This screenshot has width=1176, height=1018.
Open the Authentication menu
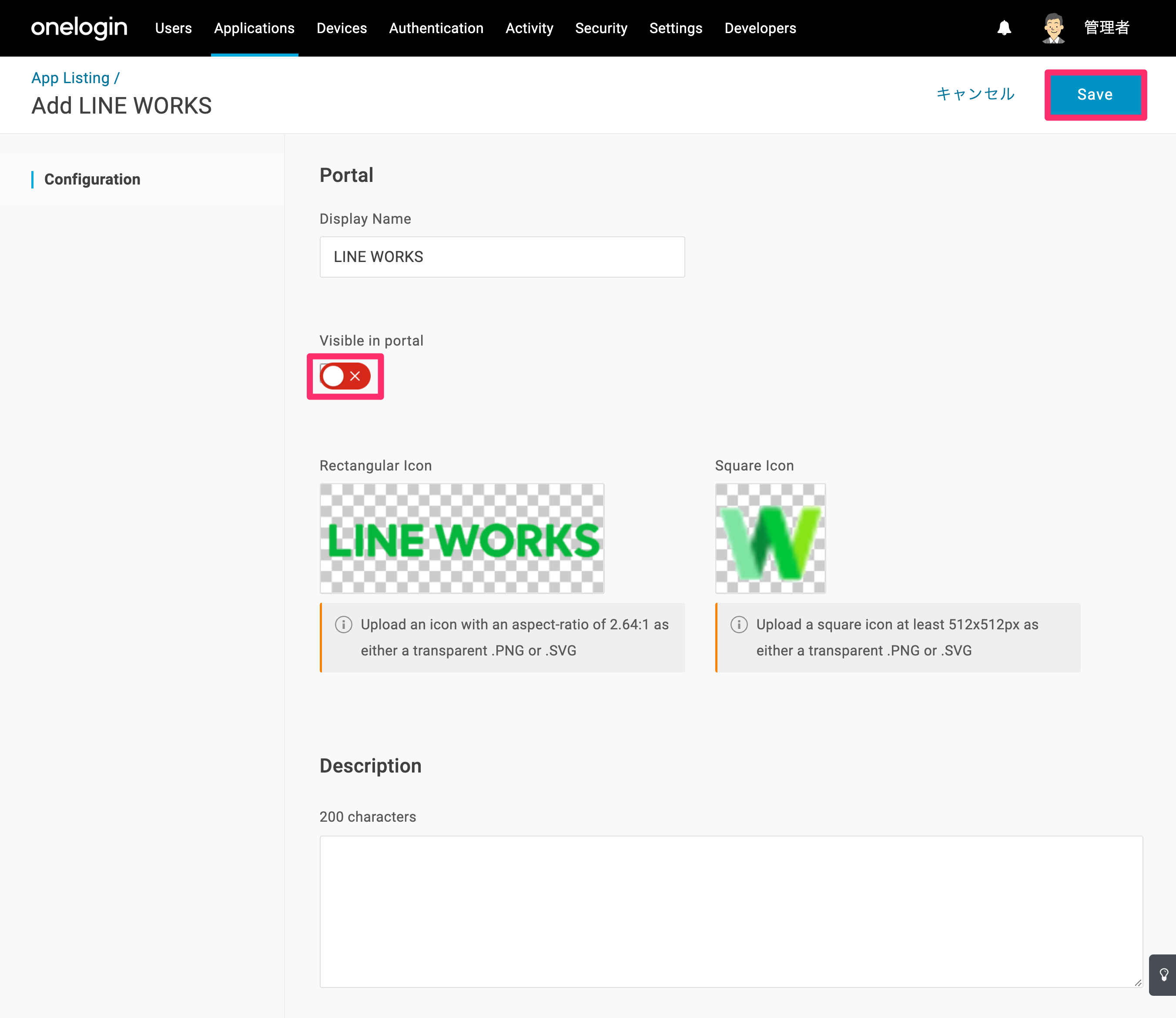[x=436, y=28]
